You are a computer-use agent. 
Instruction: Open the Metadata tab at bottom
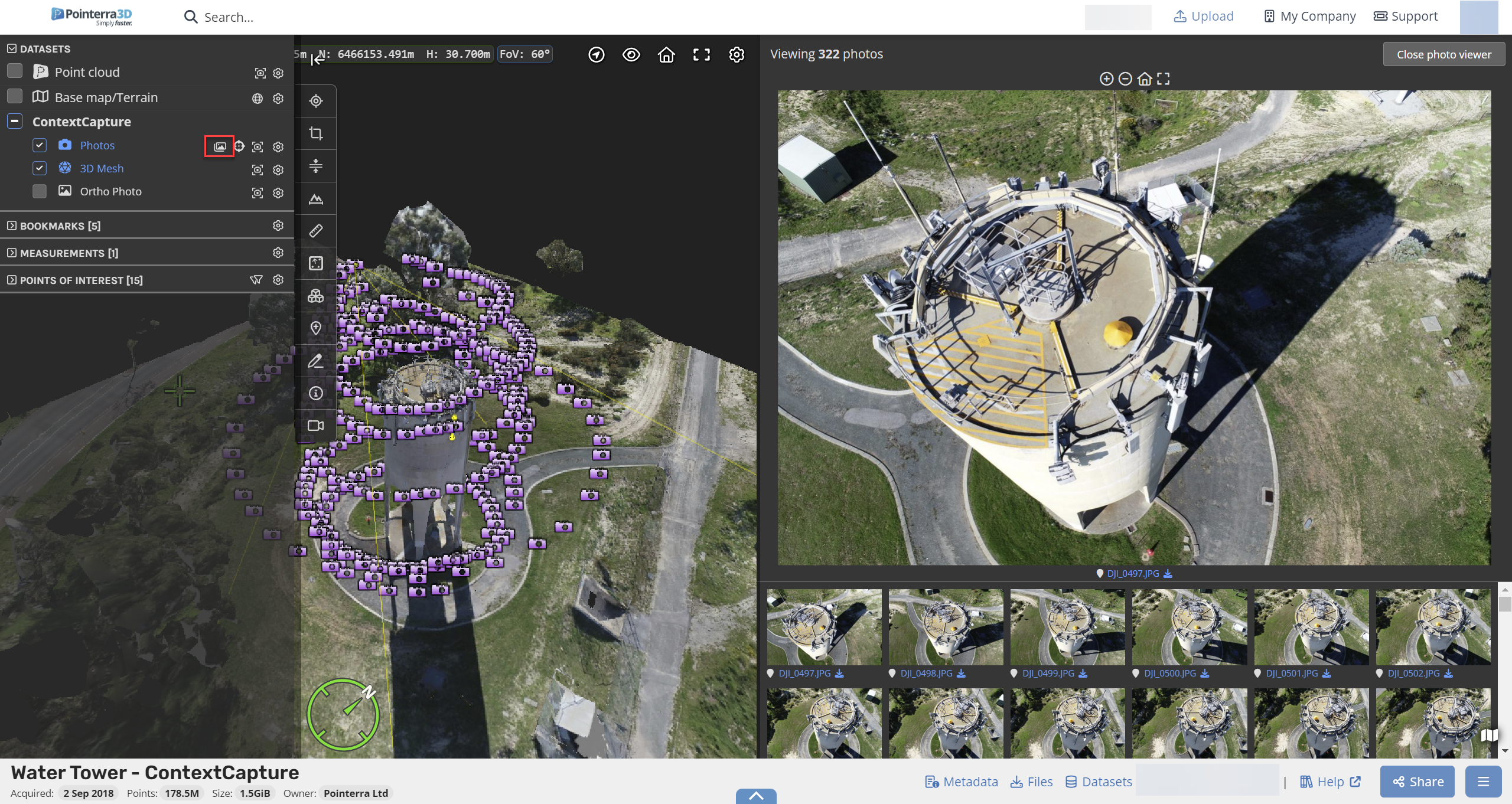(x=962, y=782)
